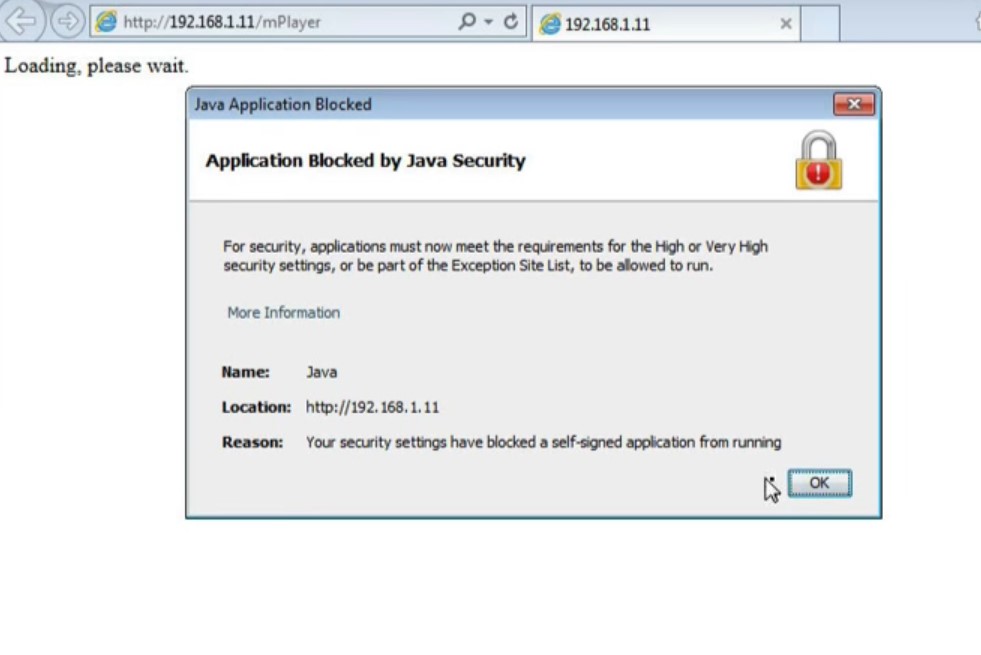Image resolution: width=981 pixels, height=655 pixels.
Task: Click the security requirements paragraph text
Action: [x=496, y=256]
